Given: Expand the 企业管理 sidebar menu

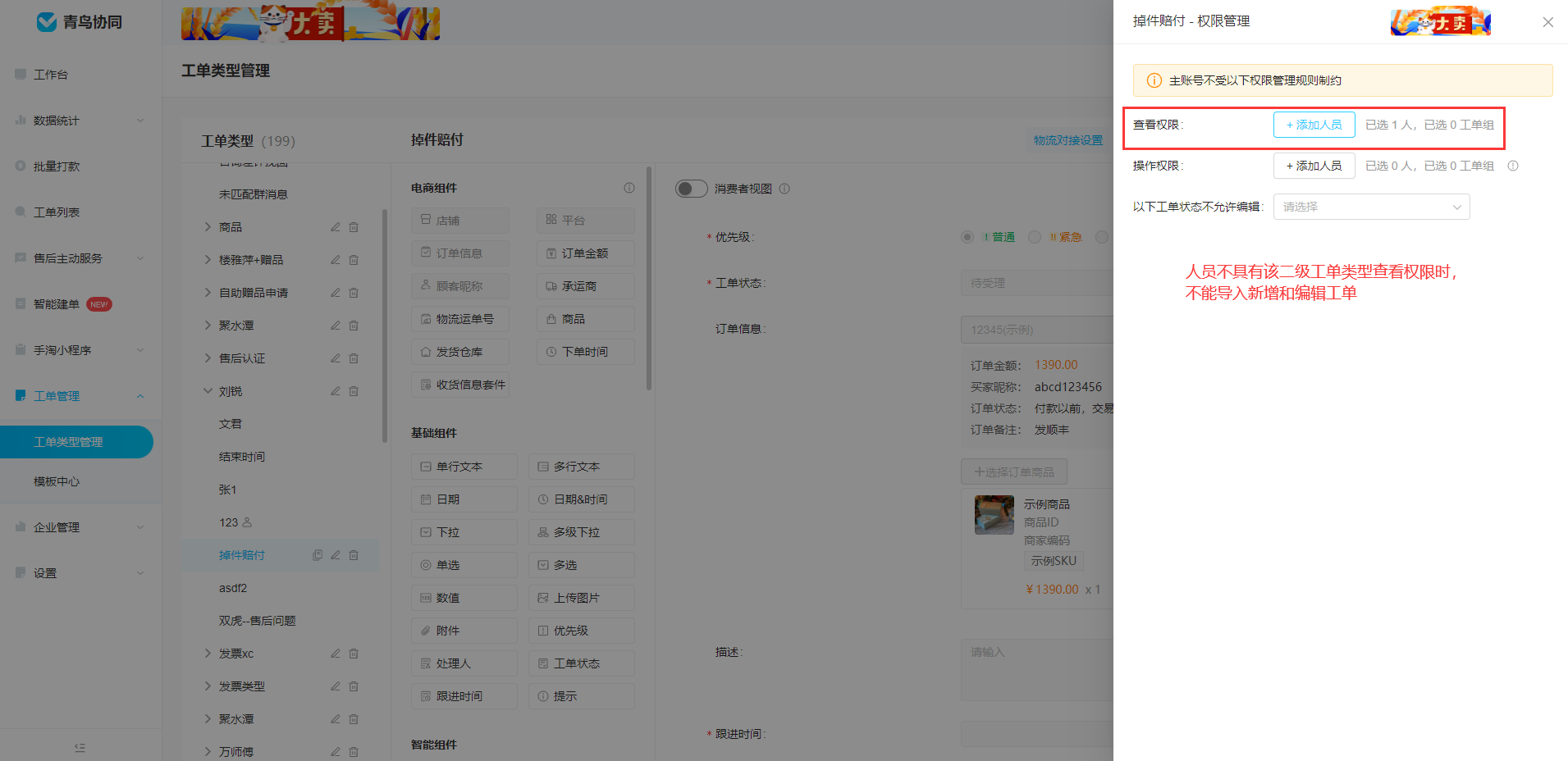Looking at the screenshot, I should click(80, 527).
